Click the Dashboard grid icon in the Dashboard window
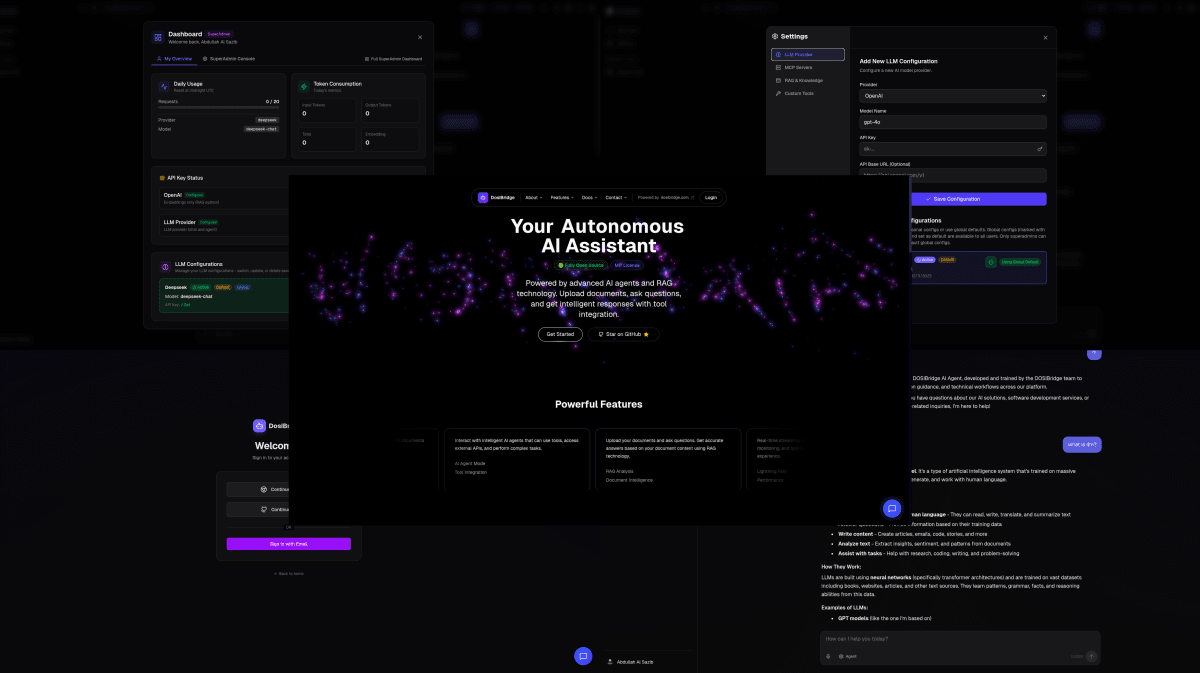The height and width of the screenshot is (673, 1200). [158, 37]
